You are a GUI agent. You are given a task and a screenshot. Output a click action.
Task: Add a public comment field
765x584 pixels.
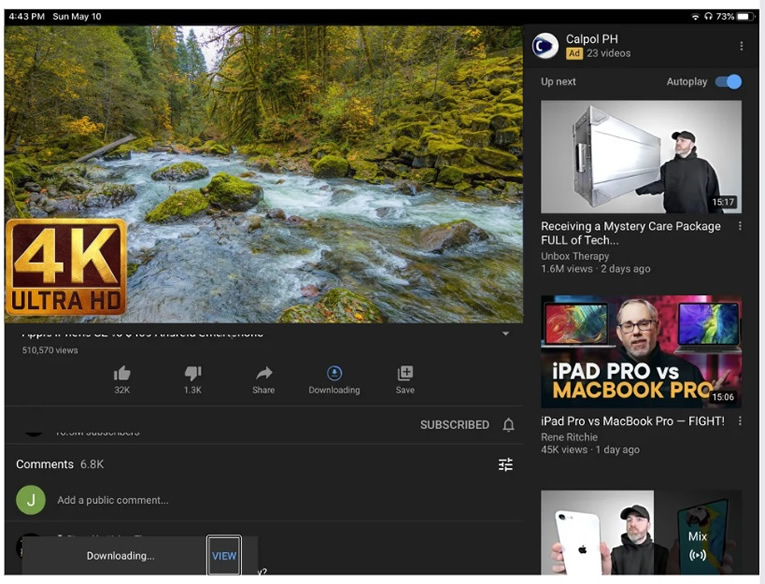(x=113, y=500)
